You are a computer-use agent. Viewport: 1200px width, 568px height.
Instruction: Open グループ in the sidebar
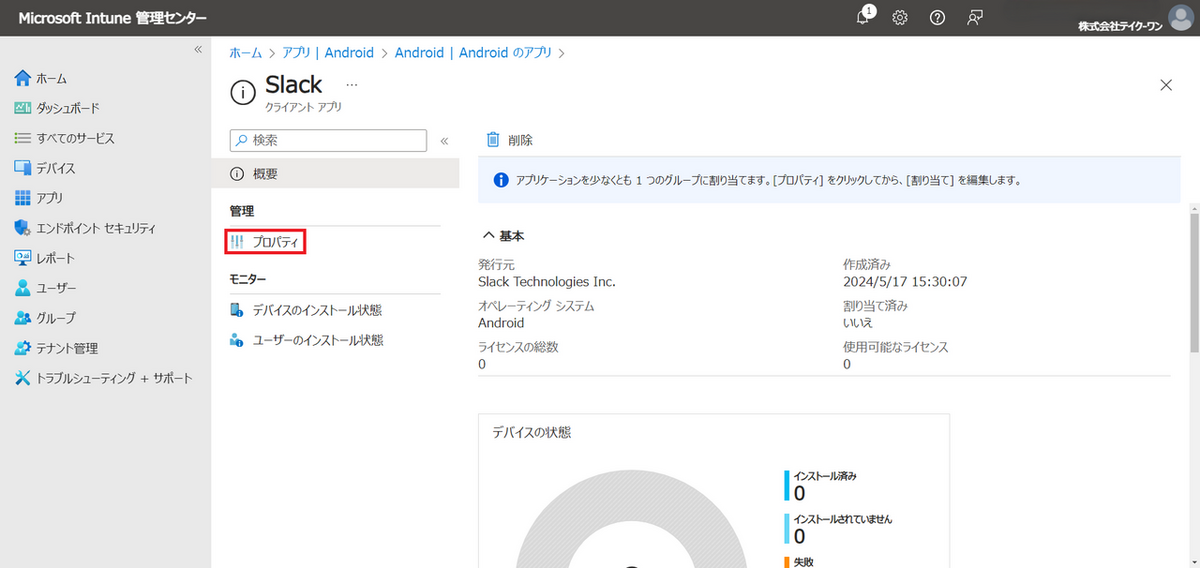[46, 318]
